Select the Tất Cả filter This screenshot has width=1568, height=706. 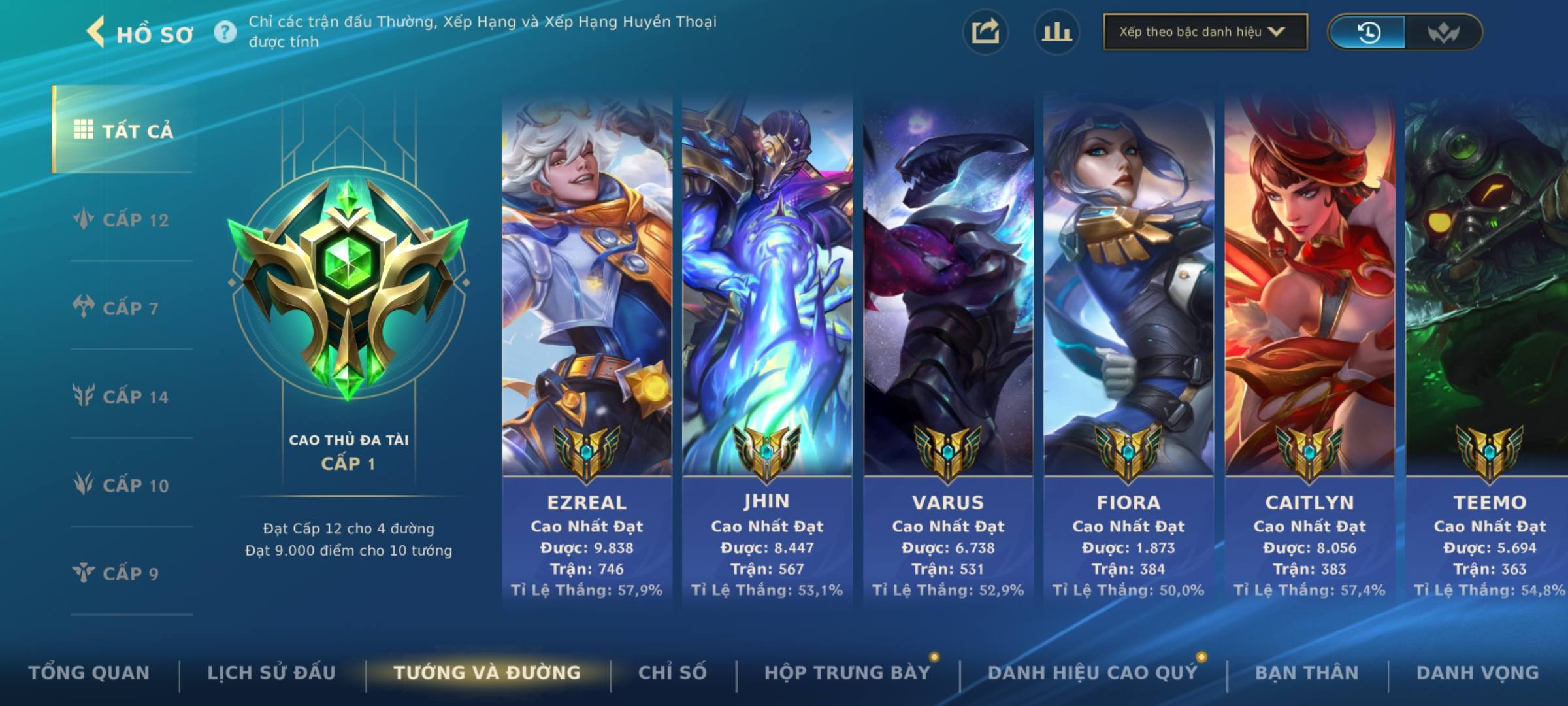point(123,129)
